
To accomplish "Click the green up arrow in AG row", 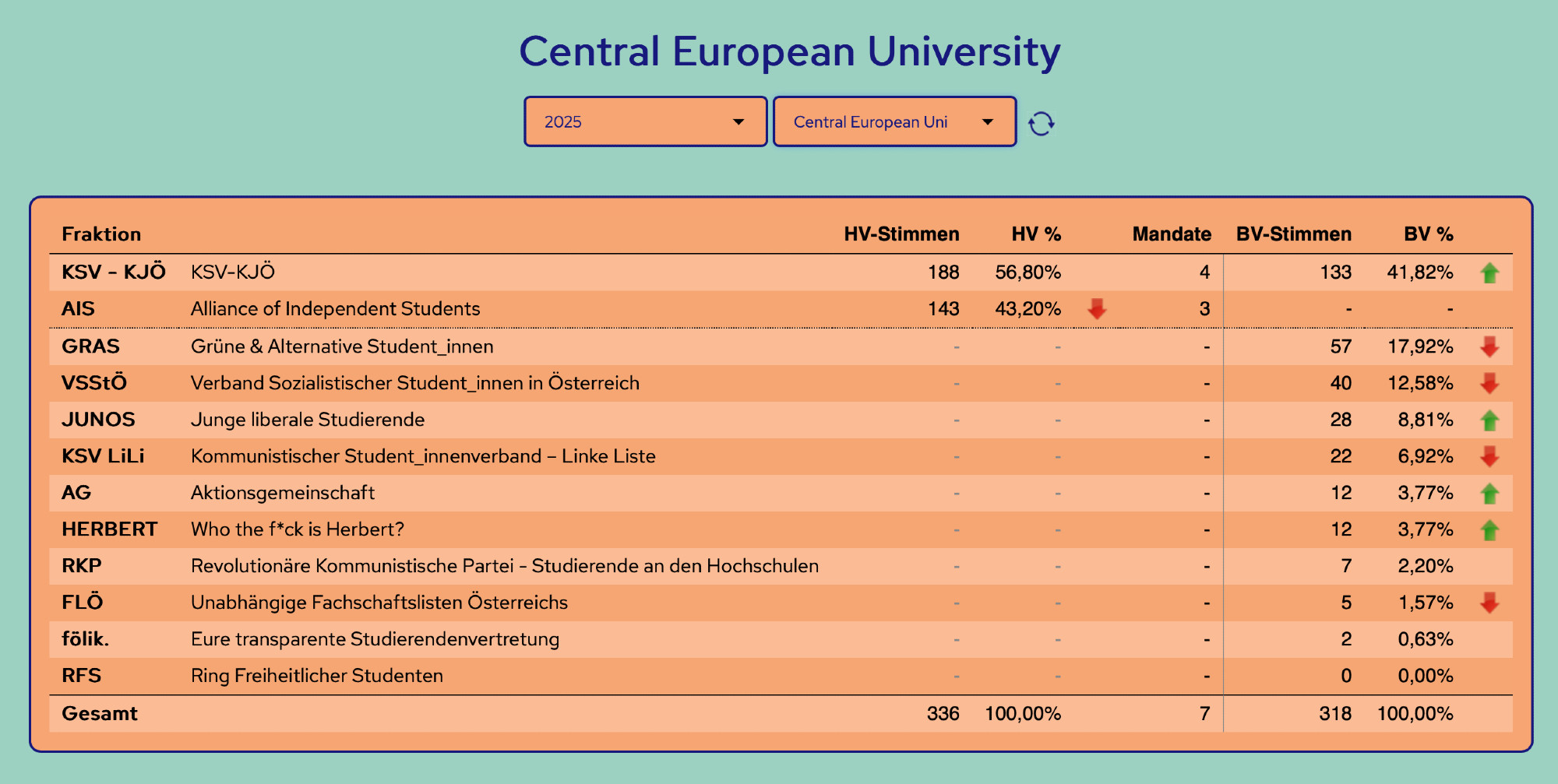I will pyautogui.click(x=1489, y=494).
